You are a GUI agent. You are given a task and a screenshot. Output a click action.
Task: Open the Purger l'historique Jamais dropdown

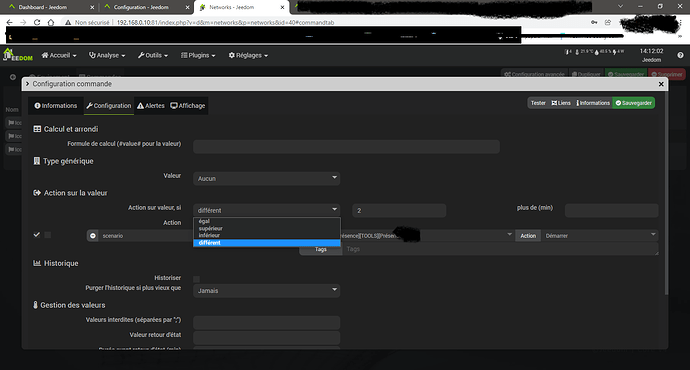266,290
